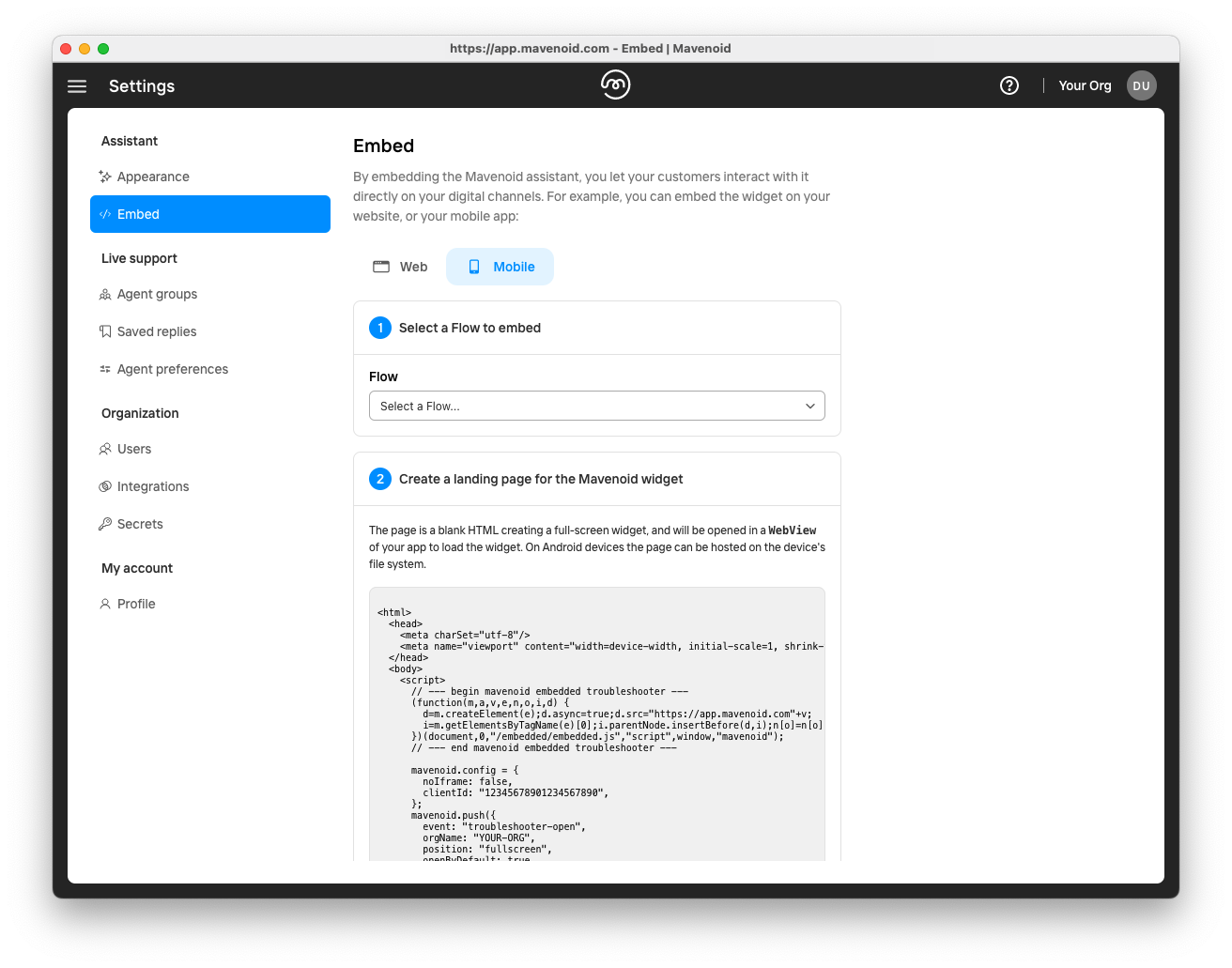Click the Profile person icon
1232x968 pixels.
pos(105,604)
